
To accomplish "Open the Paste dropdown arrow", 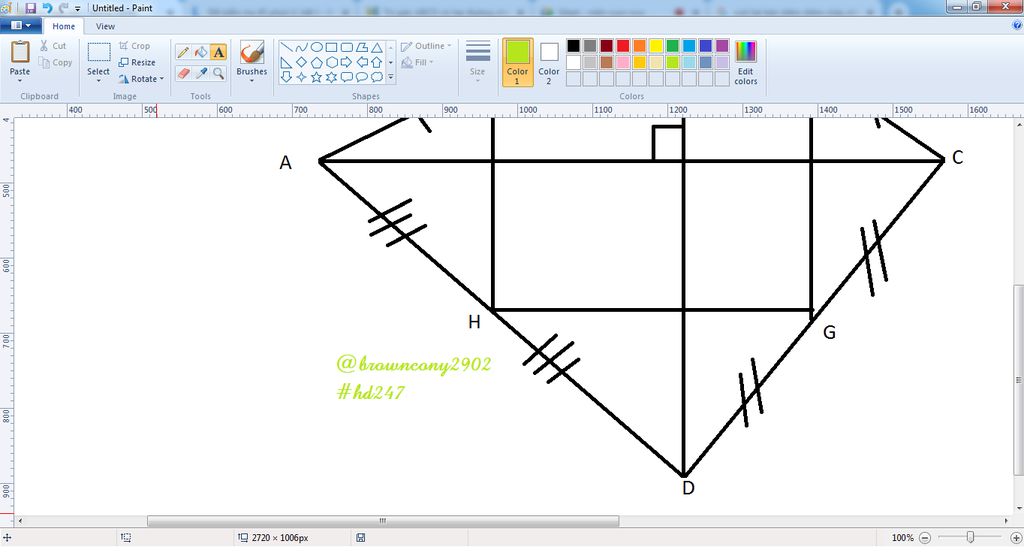I will point(20,80).
